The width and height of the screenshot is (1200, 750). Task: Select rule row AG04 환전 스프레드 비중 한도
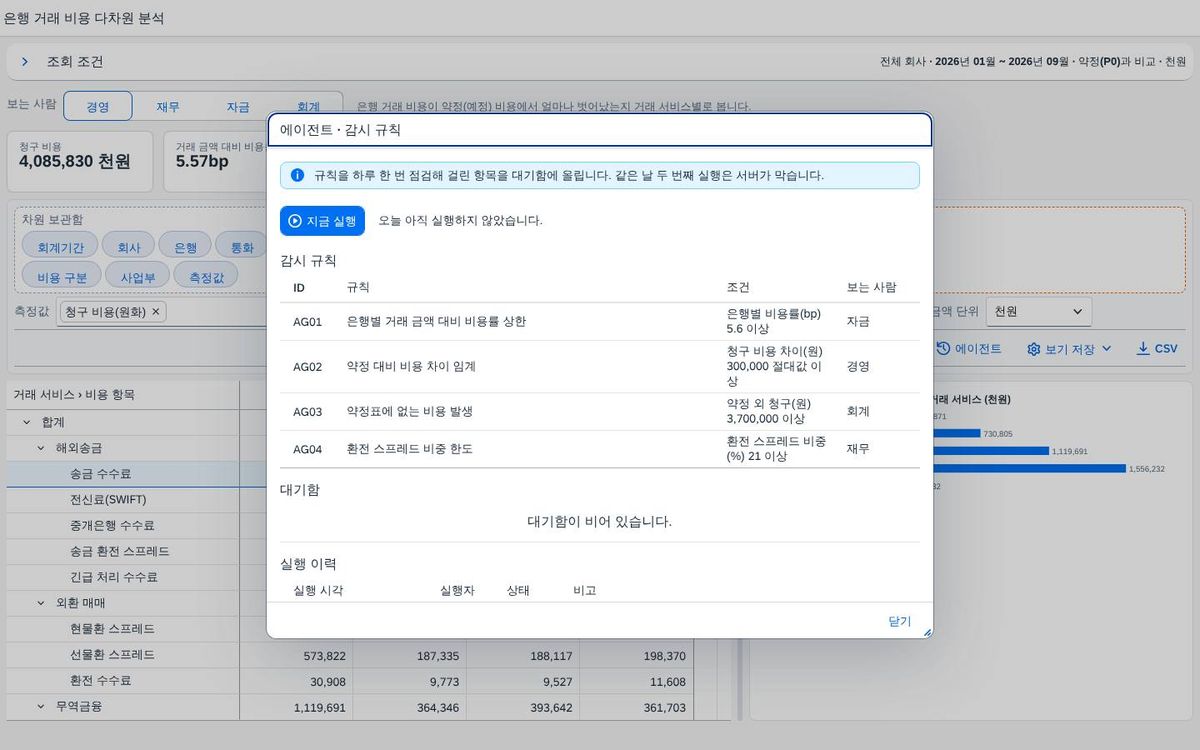pyautogui.click(x=600, y=449)
